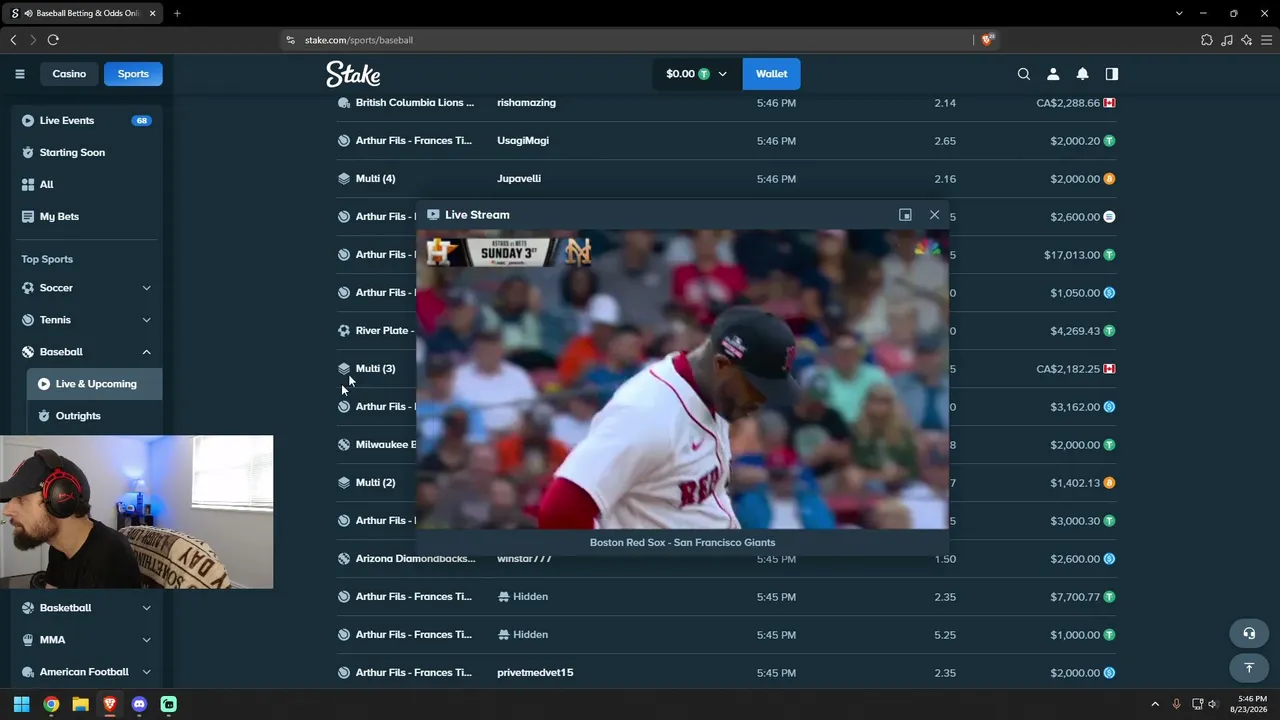Screen dimensions: 1280x720
Task: Click the Wallet button
Action: 771,74
